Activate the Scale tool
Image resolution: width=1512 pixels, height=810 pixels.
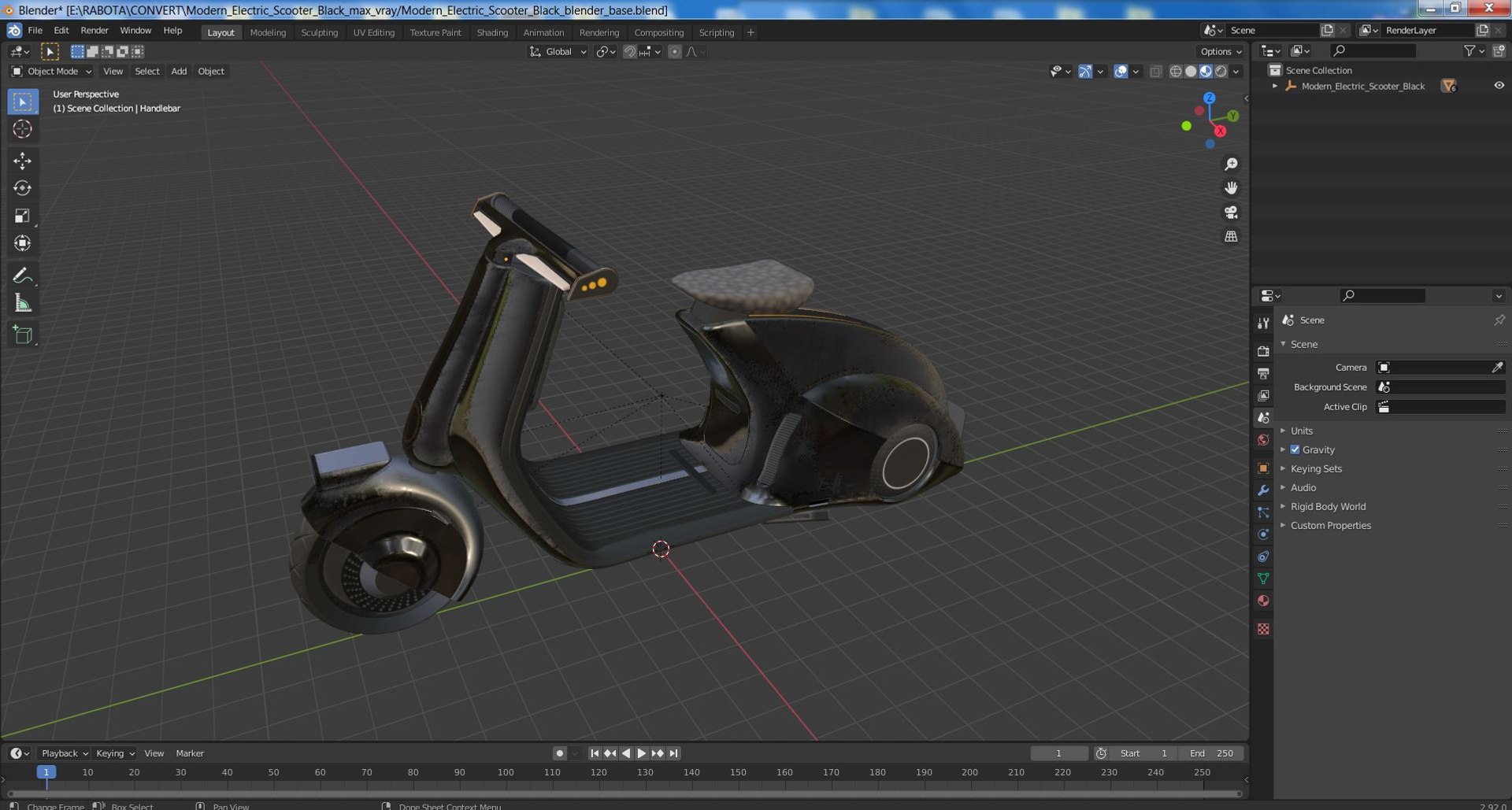pos(22,216)
